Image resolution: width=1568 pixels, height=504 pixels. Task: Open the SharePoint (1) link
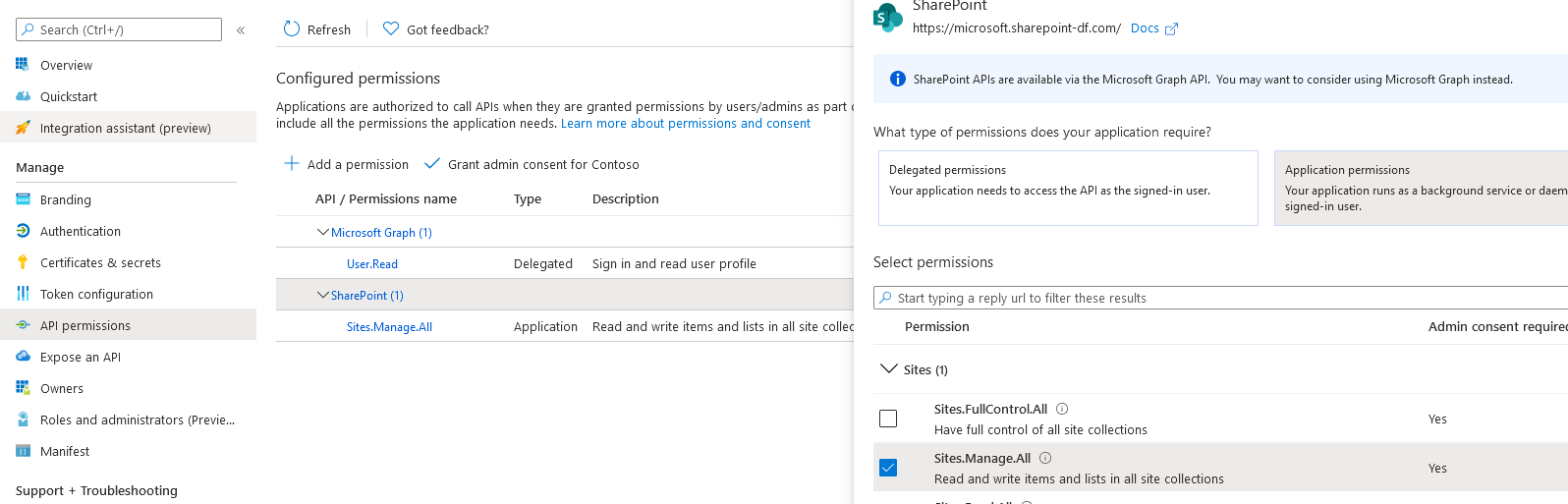[367, 296]
